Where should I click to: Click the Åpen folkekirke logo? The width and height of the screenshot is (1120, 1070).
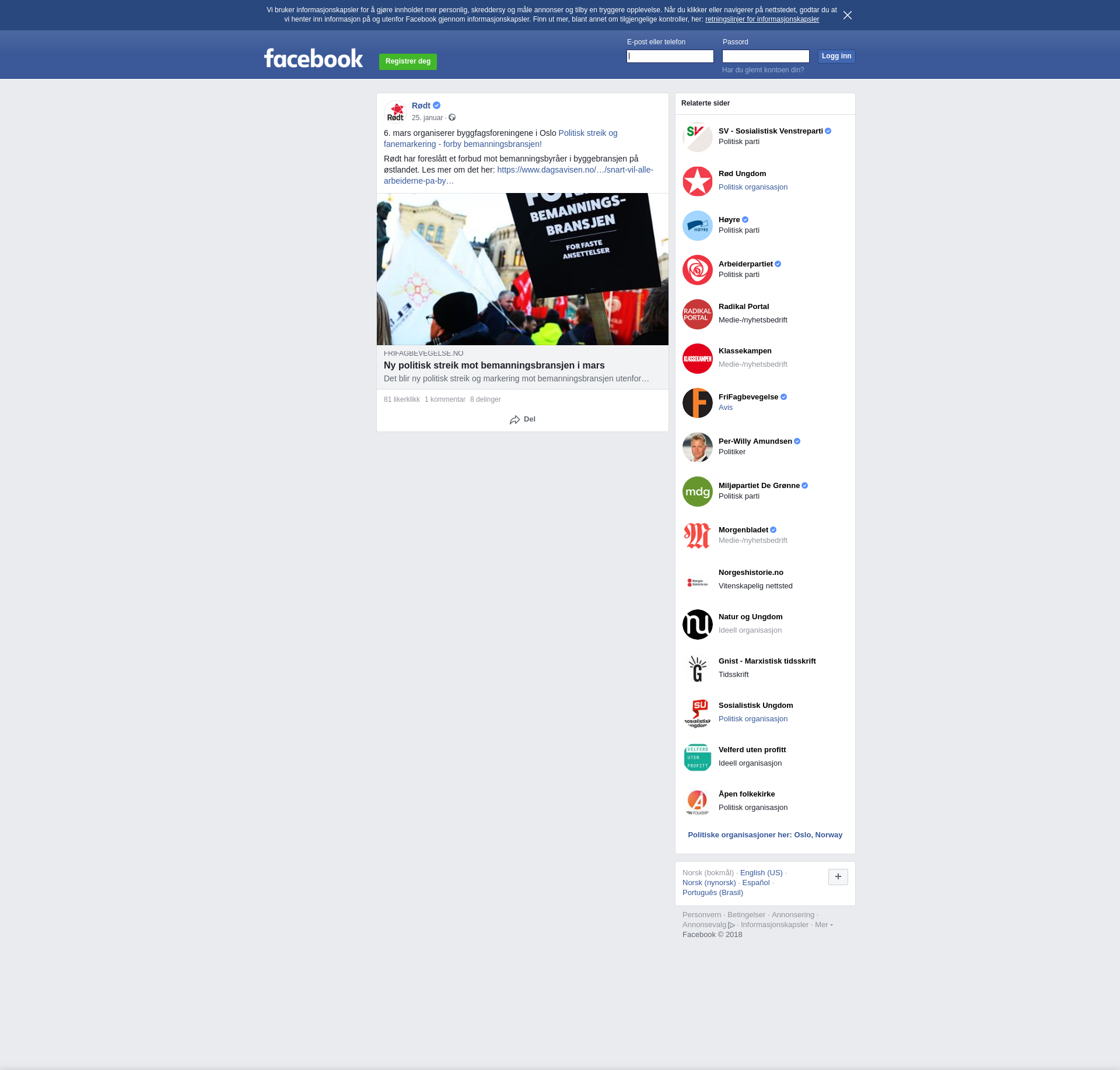tap(698, 802)
